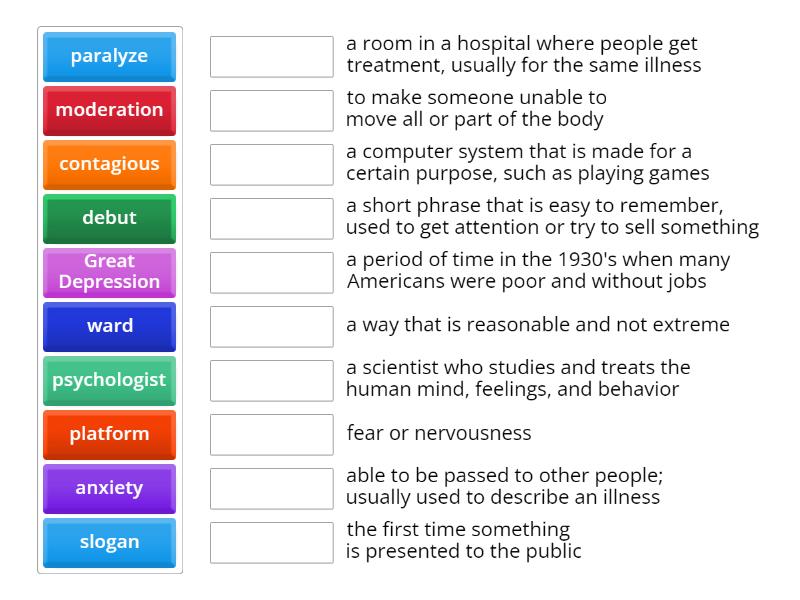The height and width of the screenshot is (600, 800).
Task: Select blank box next to short phrase definition
Action: 272,219
